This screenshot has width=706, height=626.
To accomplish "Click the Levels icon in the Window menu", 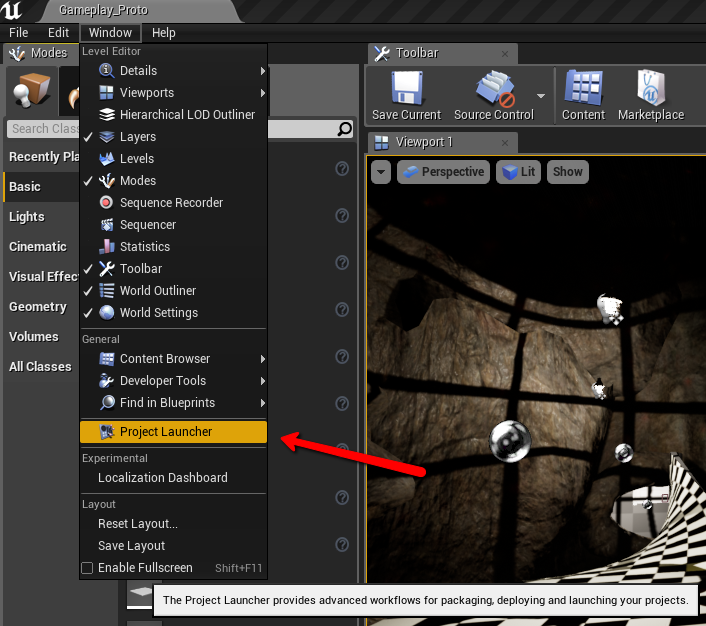I will (107, 159).
